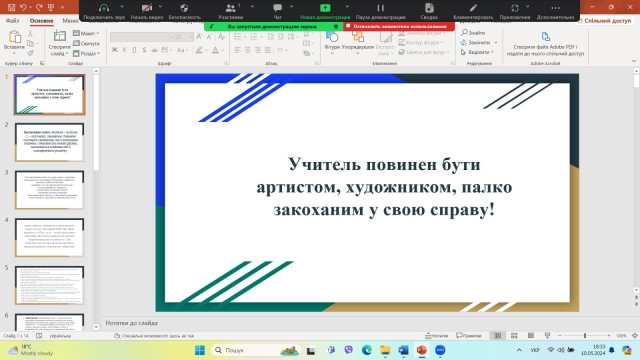
Task: Apply text highlight color
Action: 199,50
